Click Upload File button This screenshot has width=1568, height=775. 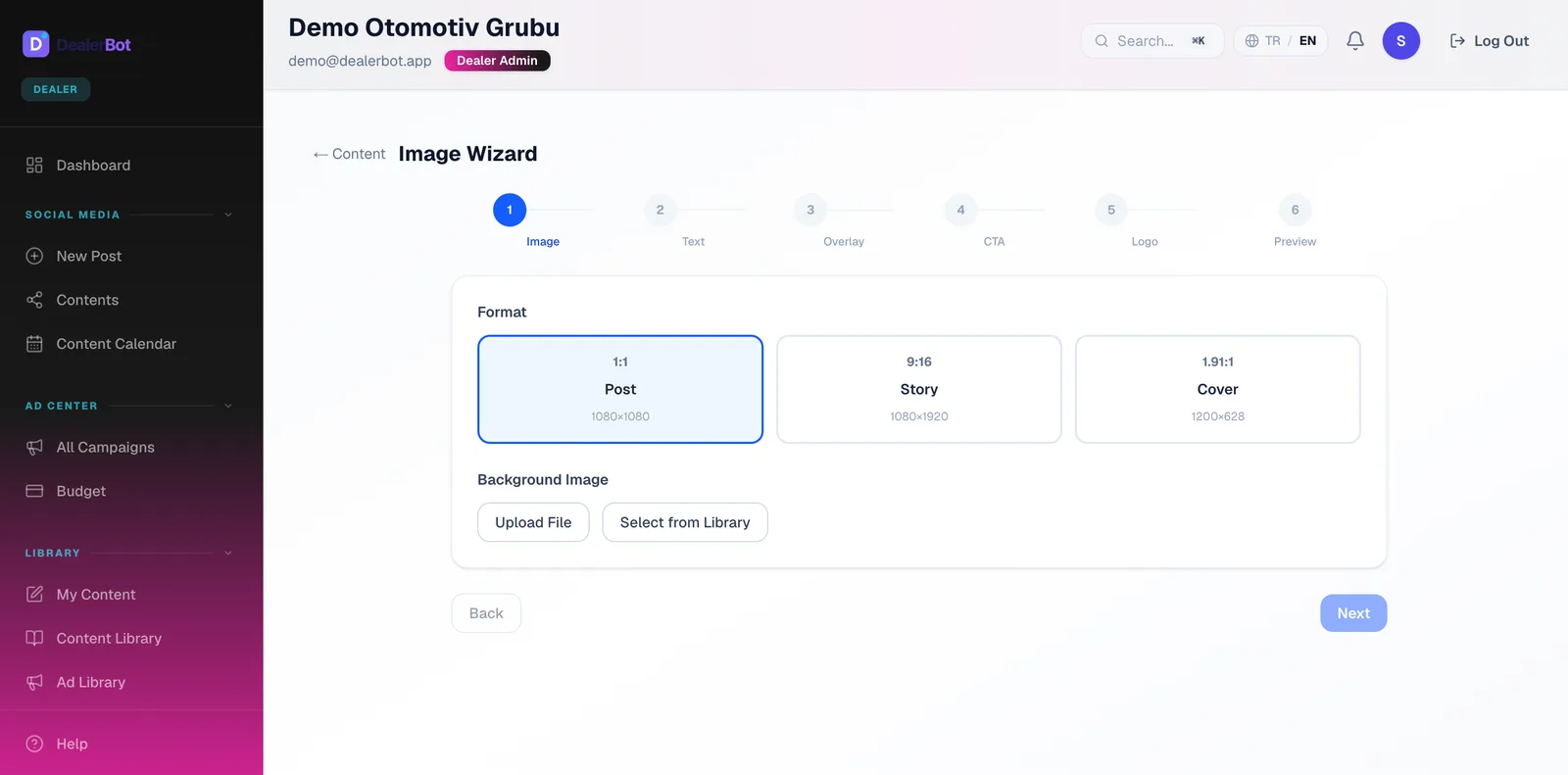click(x=533, y=522)
